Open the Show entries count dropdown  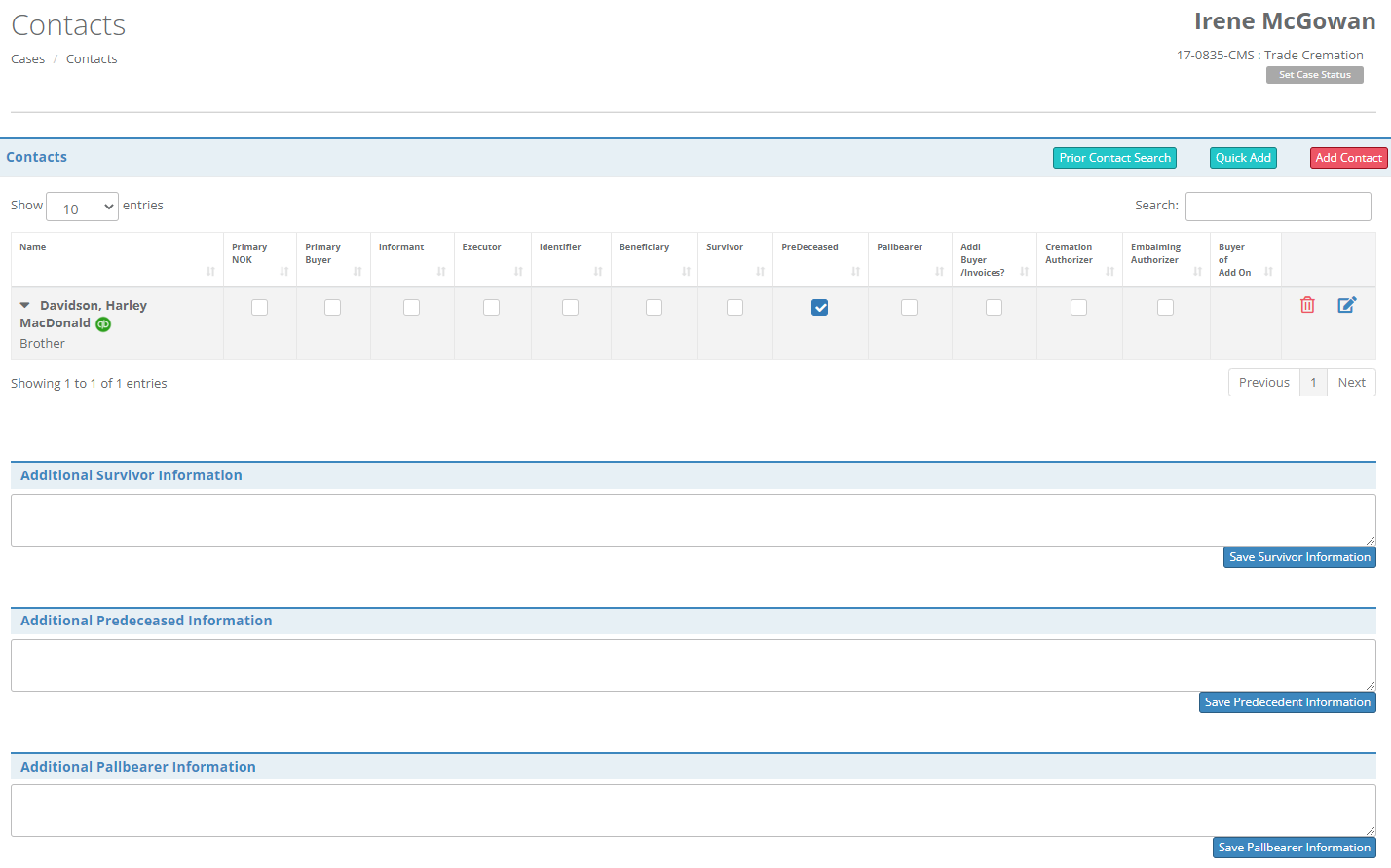click(x=82, y=207)
